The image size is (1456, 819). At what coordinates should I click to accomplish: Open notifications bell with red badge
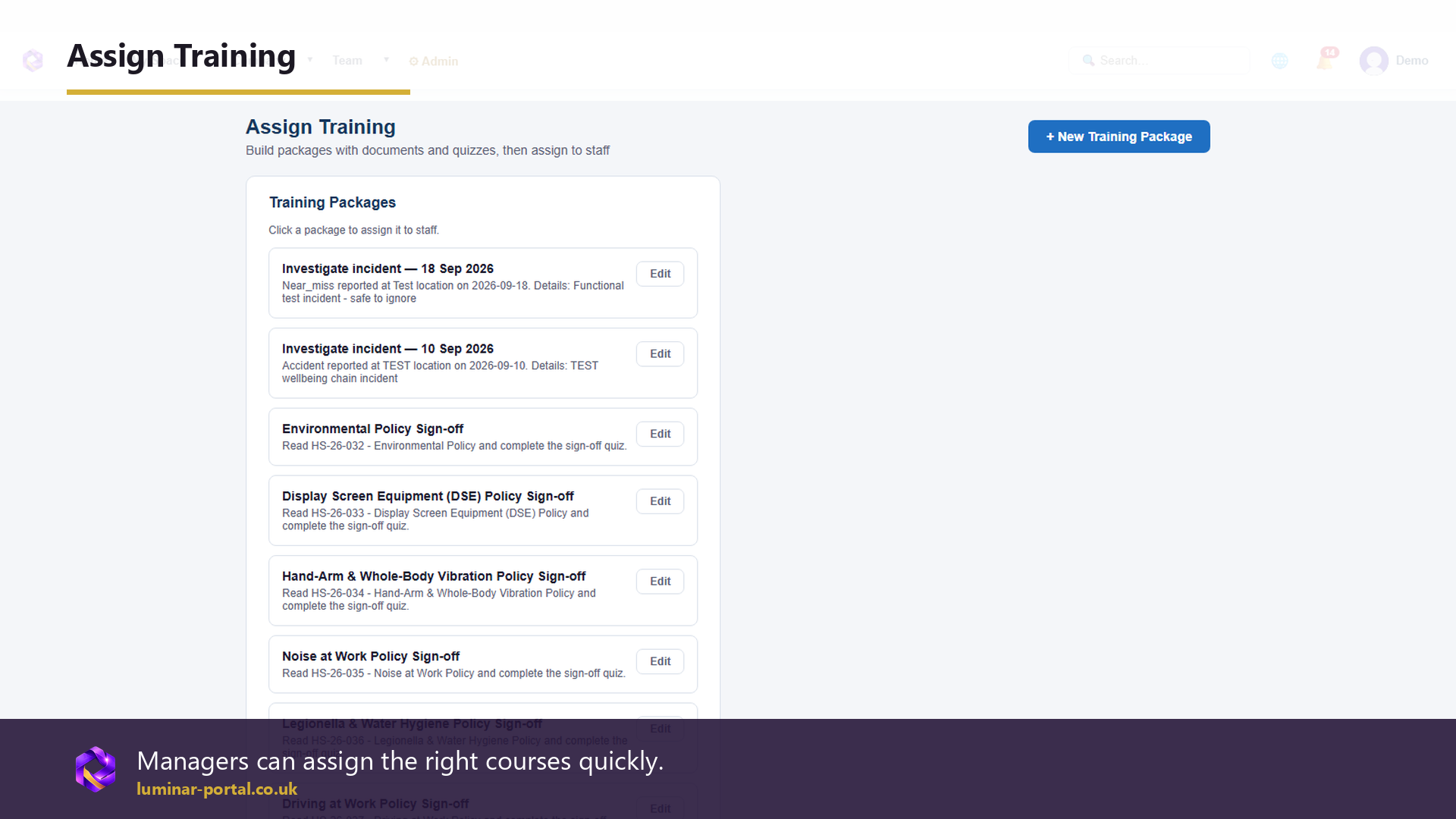pyautogui.click(x=1326, y=59)
